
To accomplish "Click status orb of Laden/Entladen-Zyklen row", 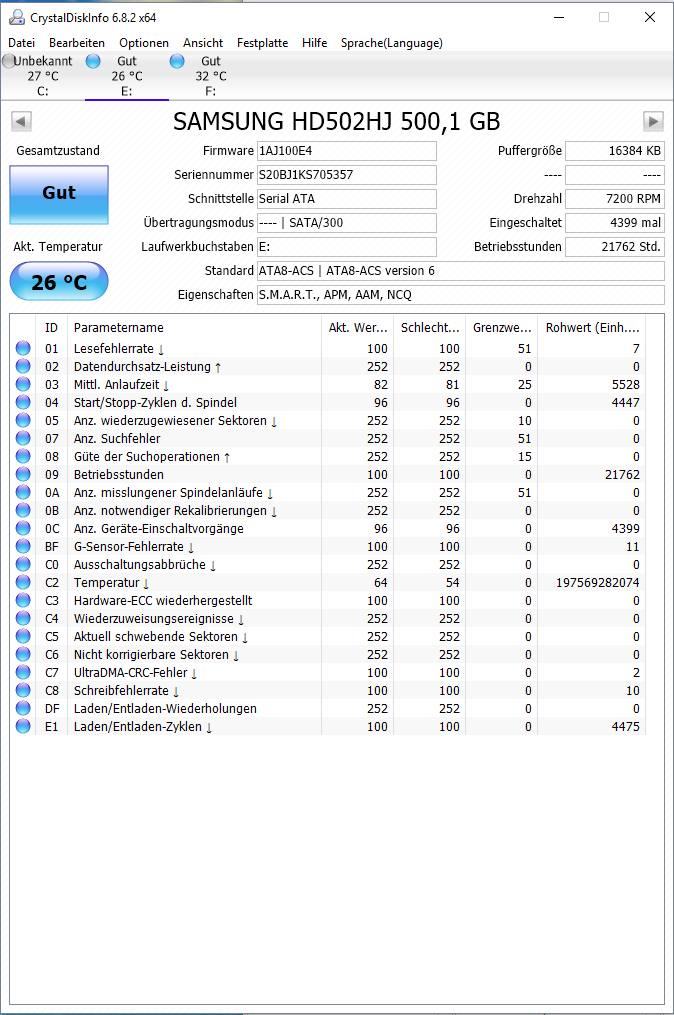I will point(23,726).
